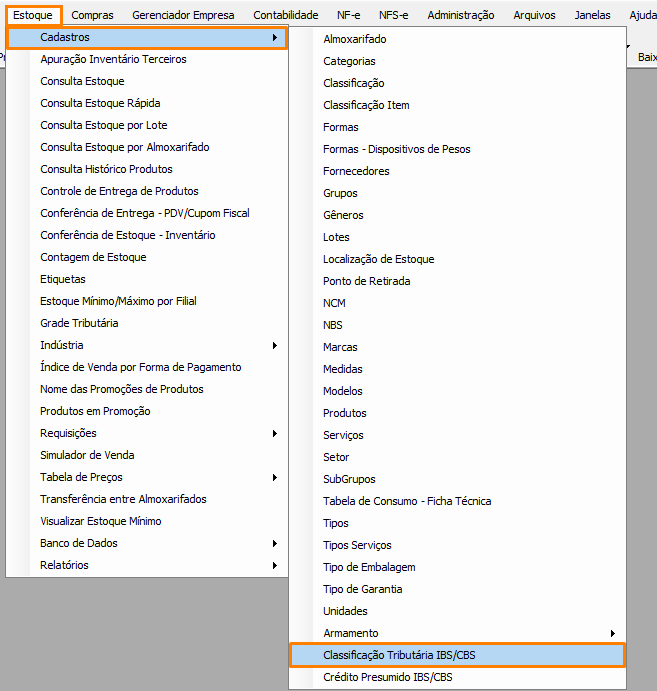Select Grade Tributária
Viewport: 657px width, 691px height.
pyautogui.click(x=147, y=323)
